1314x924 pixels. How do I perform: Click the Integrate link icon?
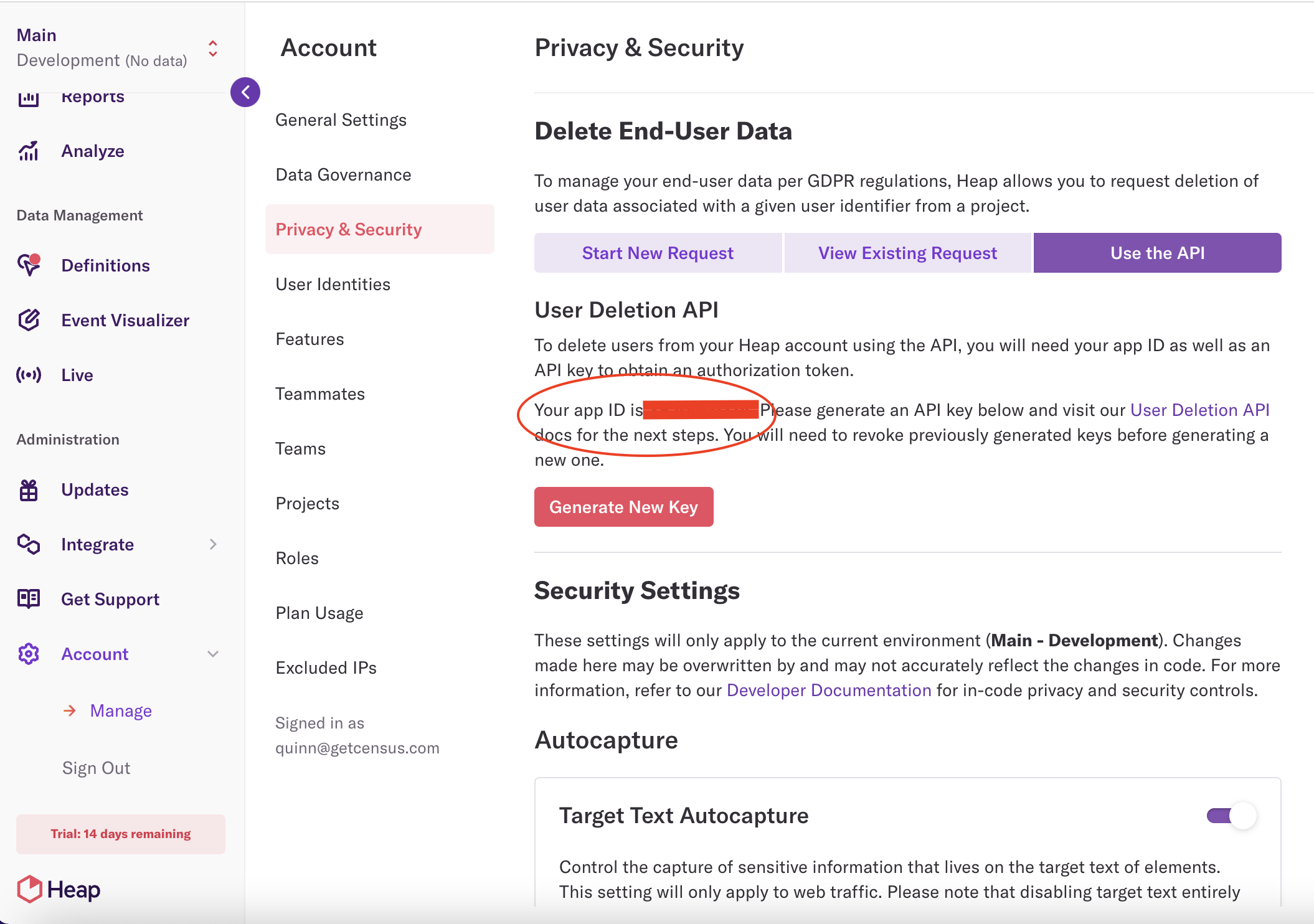[x=29, y=544]
